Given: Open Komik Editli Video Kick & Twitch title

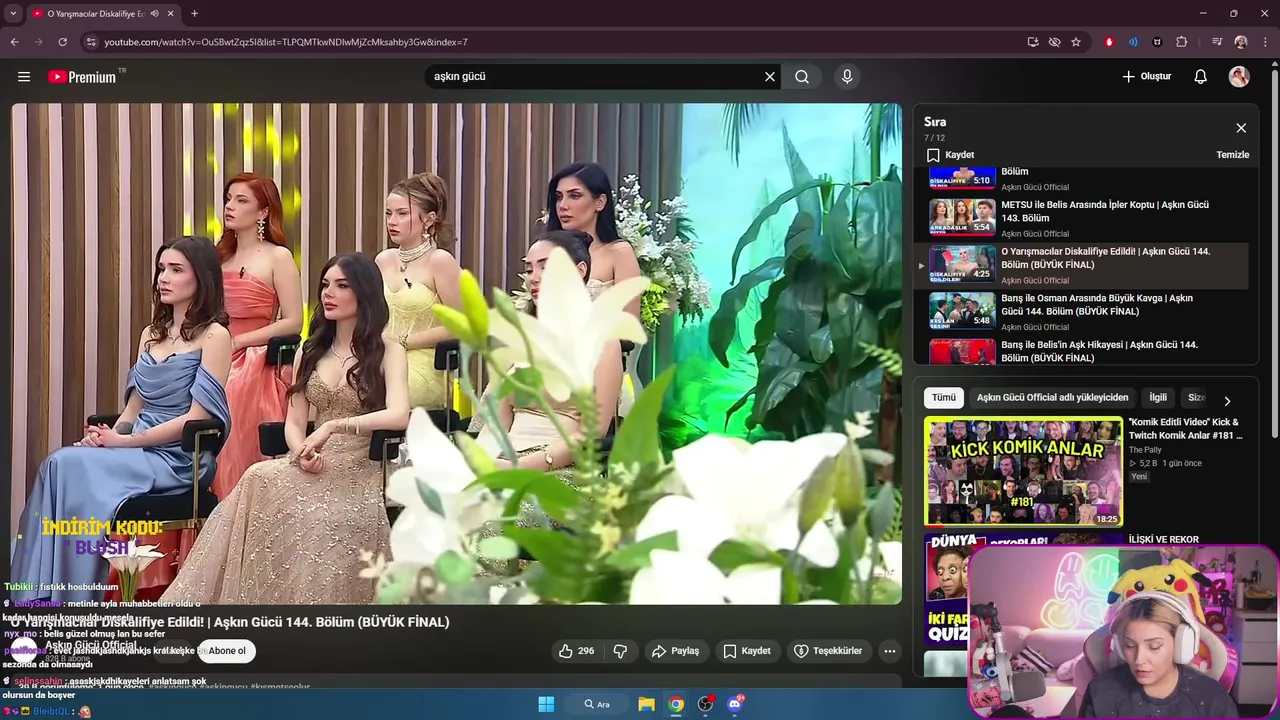Looking at the screenshot, I should (1186, 429).
